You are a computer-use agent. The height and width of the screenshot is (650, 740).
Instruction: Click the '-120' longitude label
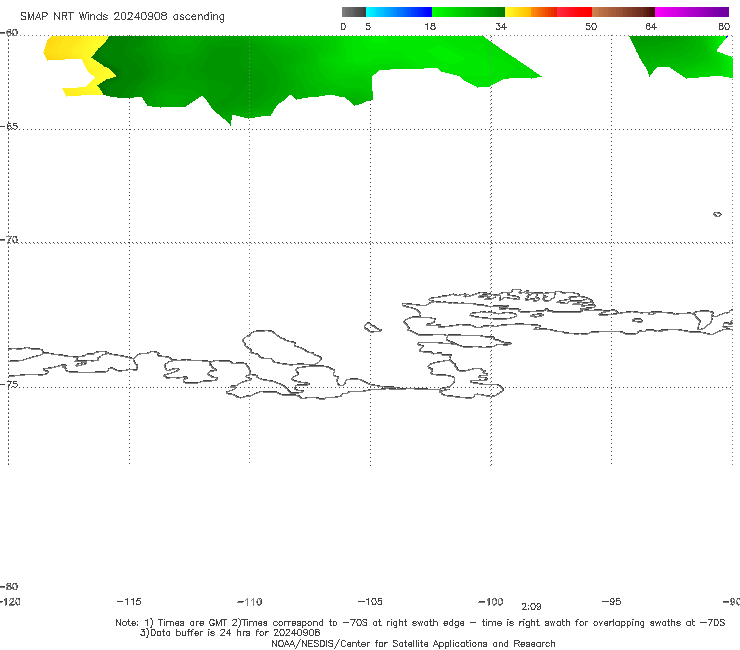point(10,601)
